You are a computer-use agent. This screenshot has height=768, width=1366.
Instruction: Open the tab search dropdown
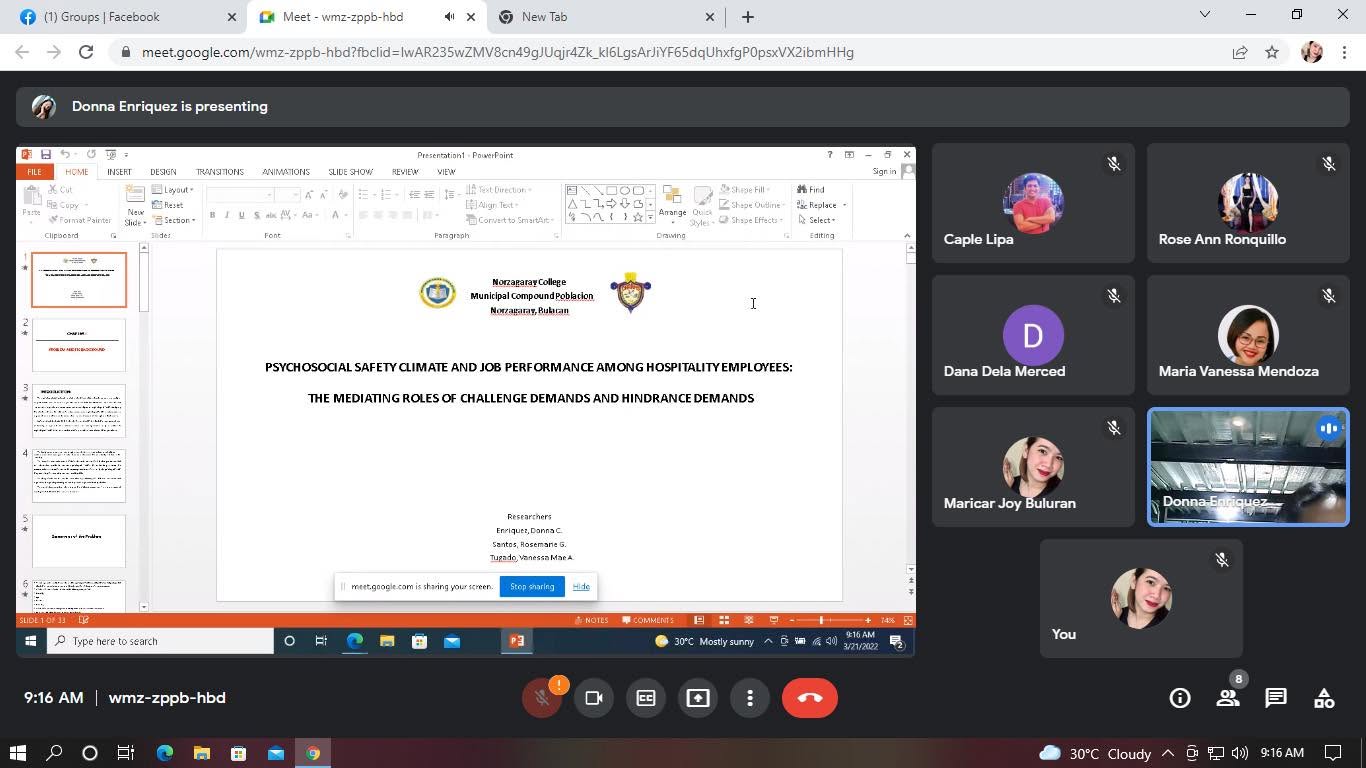[x=1205, y=15]
